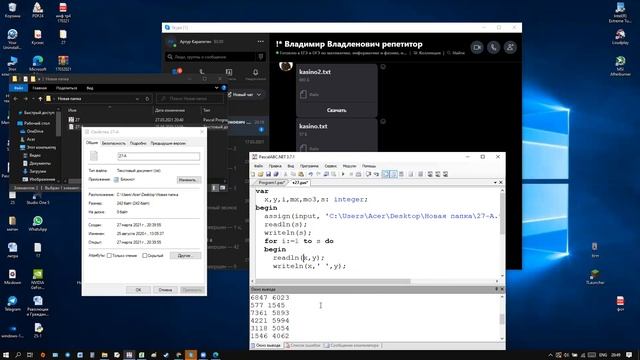Viewport: 640px width, 360px height.
Task: Click Undo arrow icon in PascalABC toolbar
Action: pyautogui.click(x=311, y=174)
